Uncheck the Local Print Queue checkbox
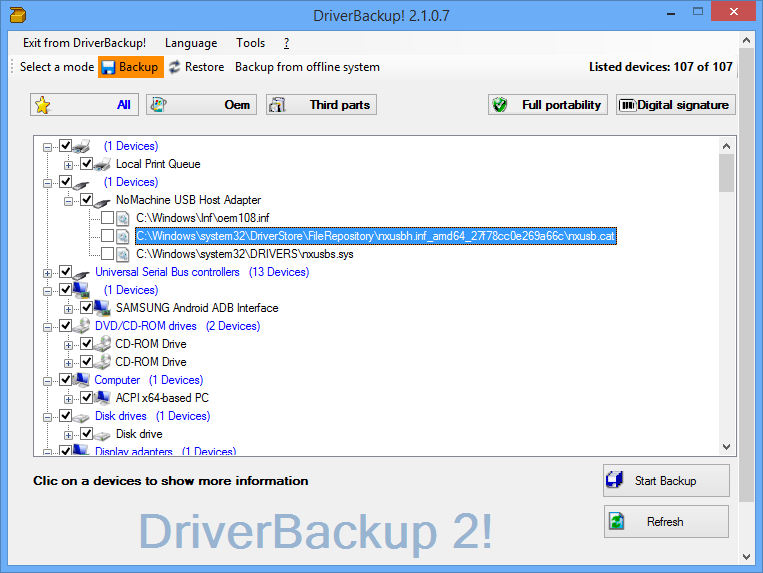Screen dimensions: 763x573 click(87, 163)
